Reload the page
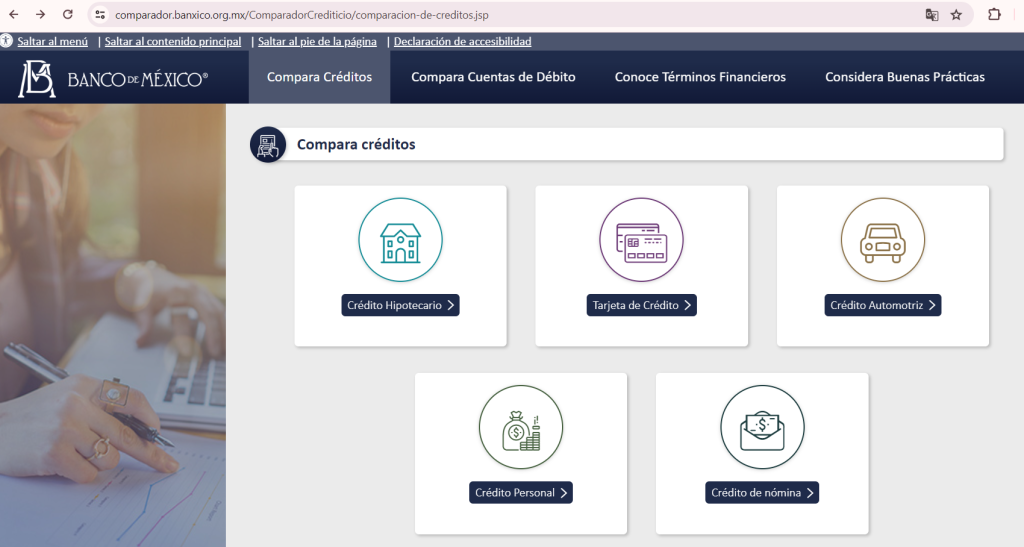Viewport: 1024px width, 547px height. [x=68, y=15]
